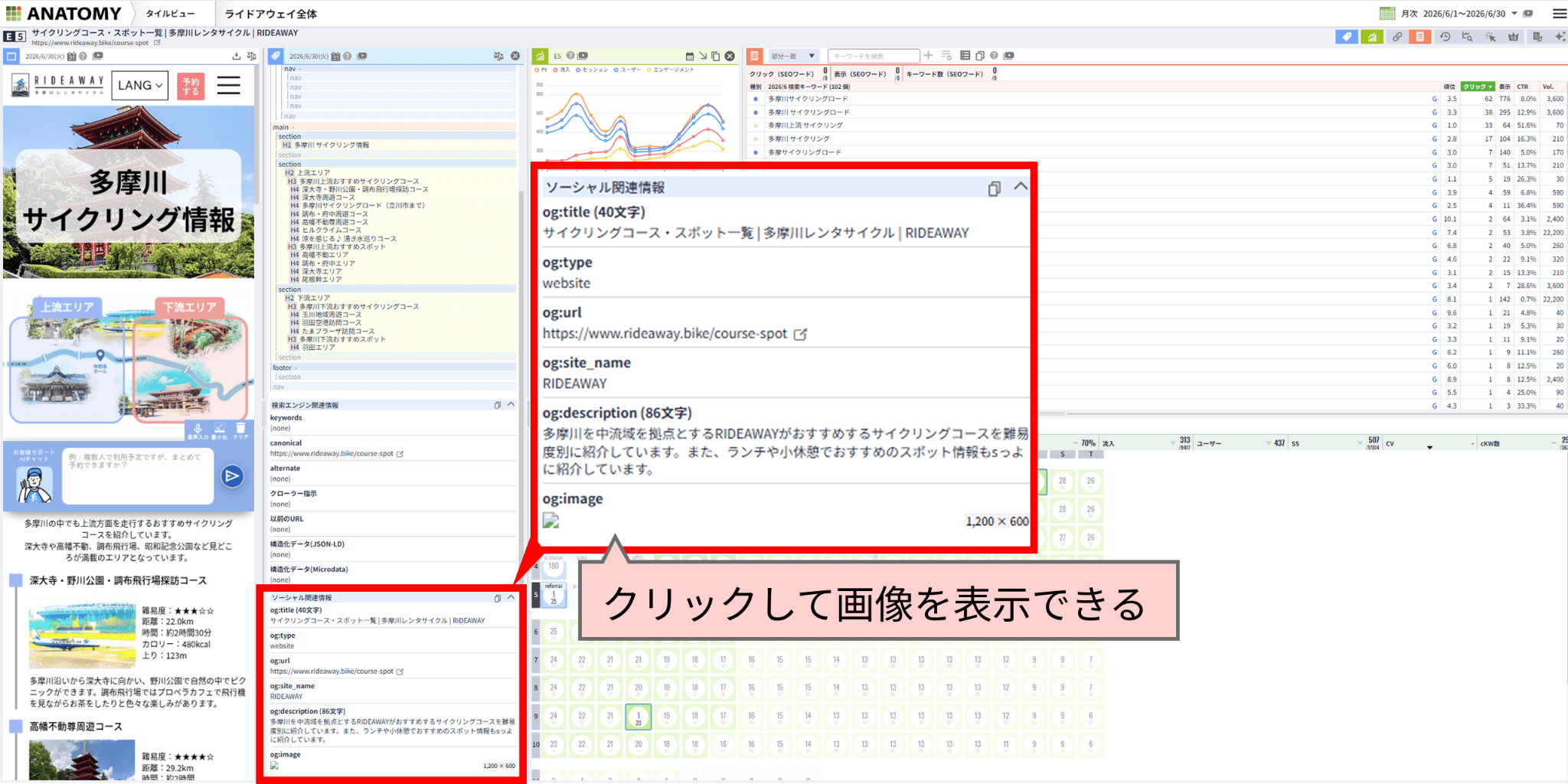This screenshot has width=1568, height=784.
Task: Open the crown top-10 ranking icon
Action: point(1513,37)
